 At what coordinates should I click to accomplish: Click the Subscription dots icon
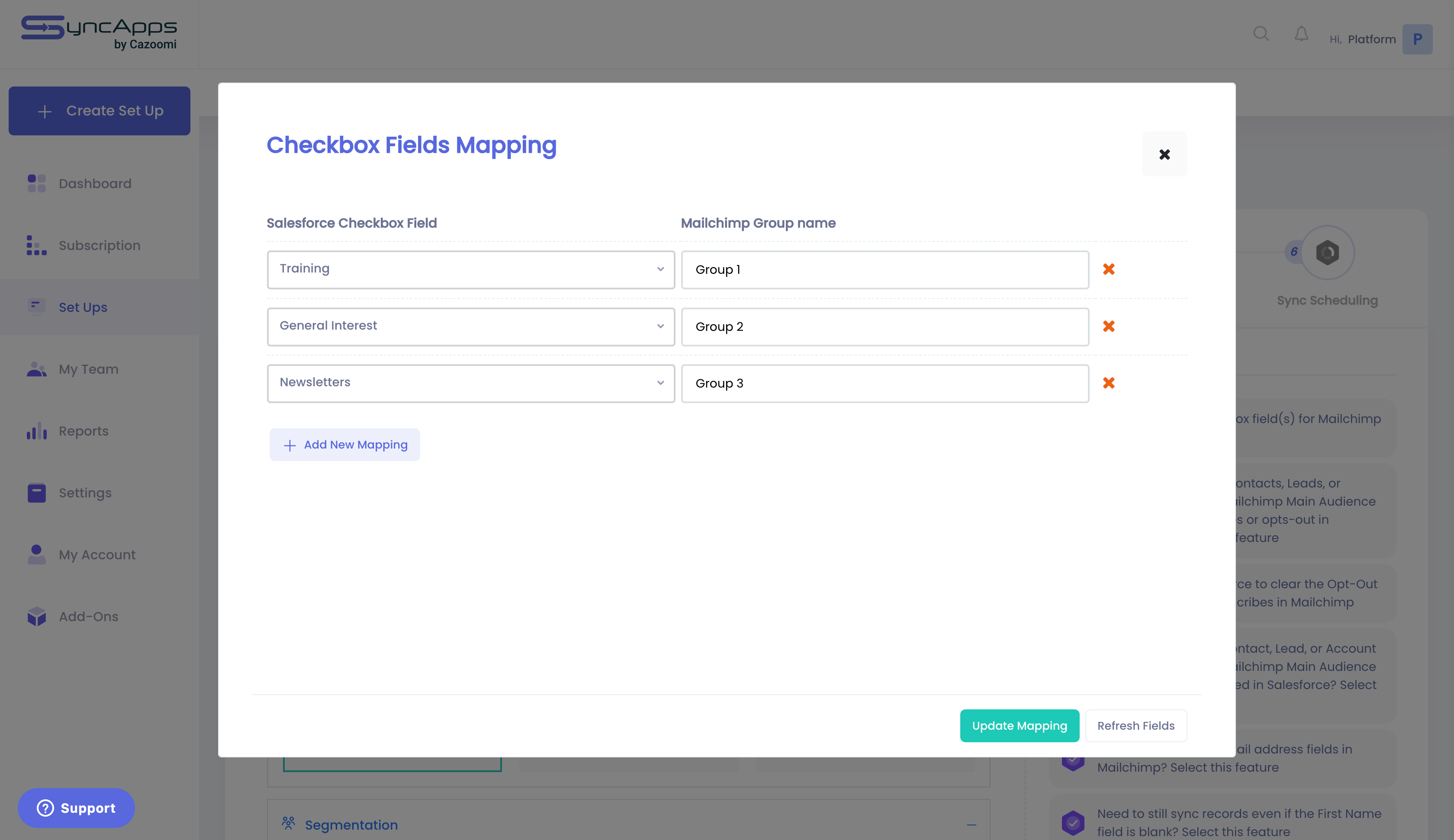pos(36,245)
